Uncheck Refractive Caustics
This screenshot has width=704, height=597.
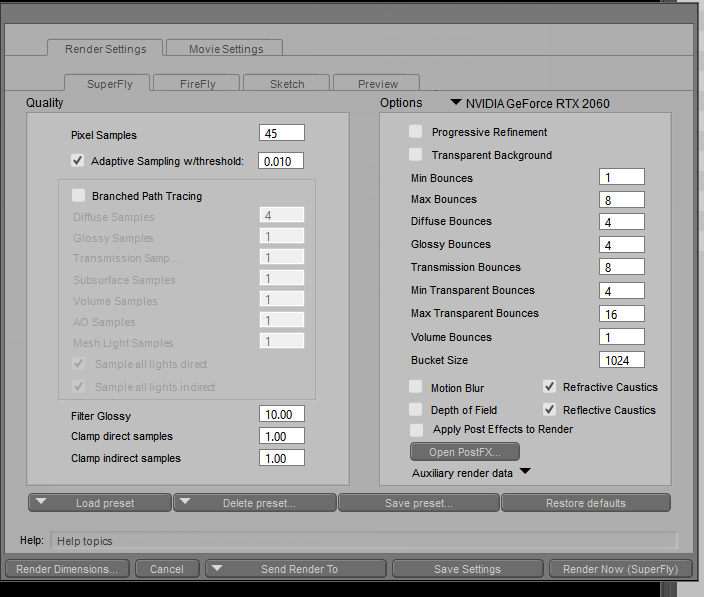[549, 387]
